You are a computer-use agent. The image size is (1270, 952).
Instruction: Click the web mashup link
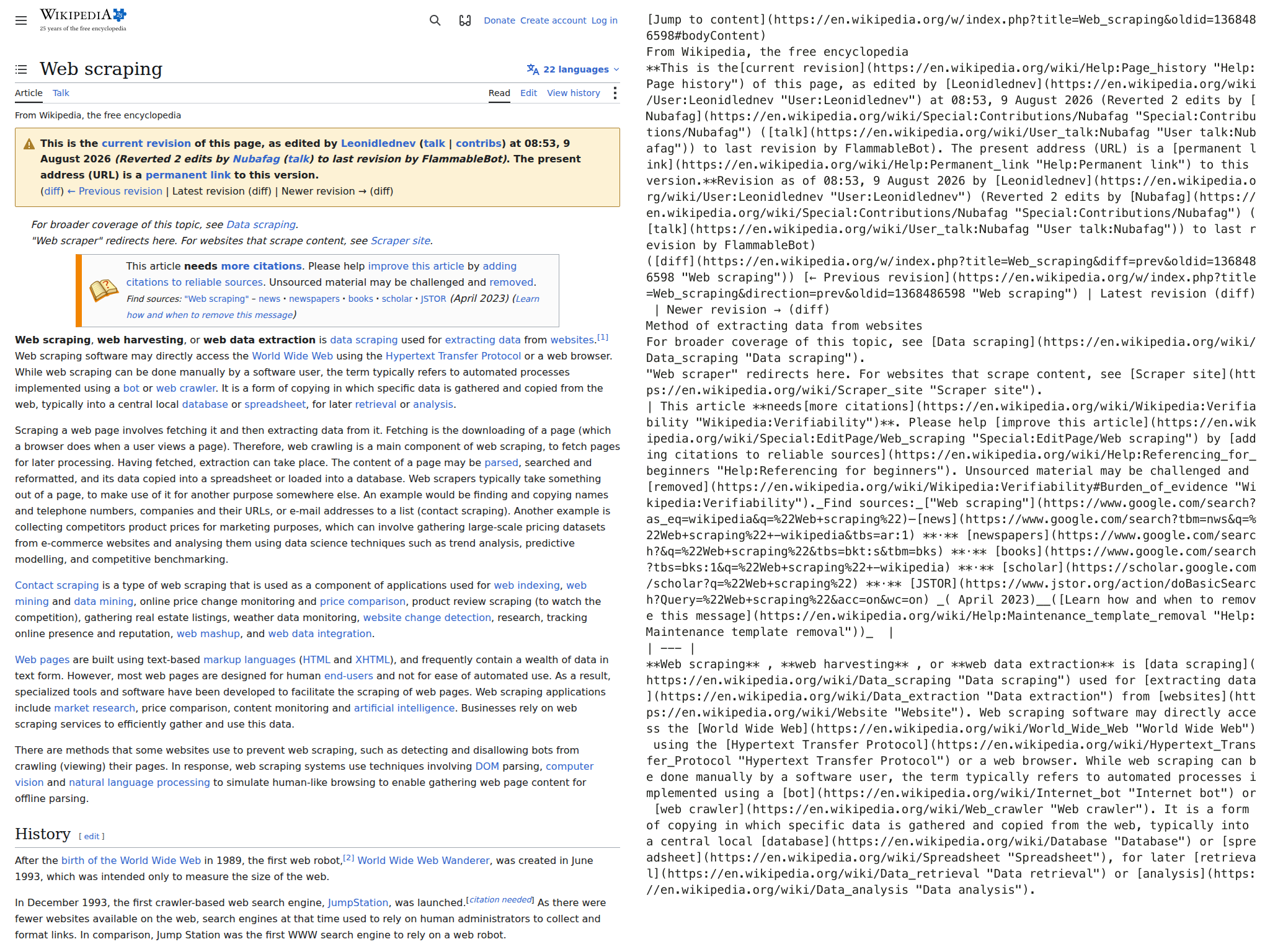pyautogui.click(x=208, y=633)
